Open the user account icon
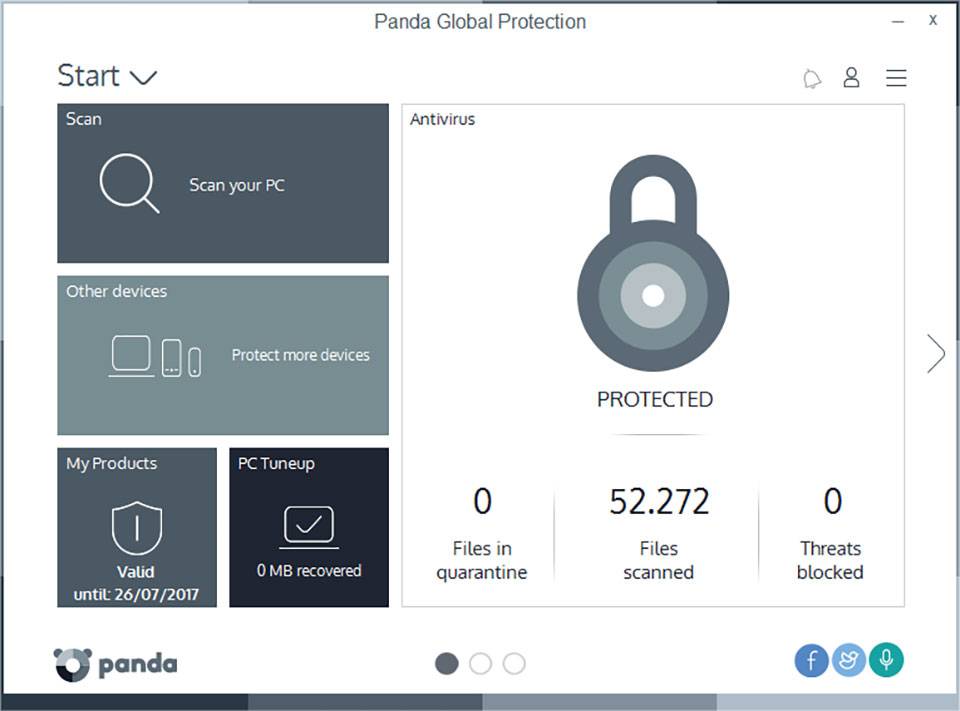 (x=852, y=78)
